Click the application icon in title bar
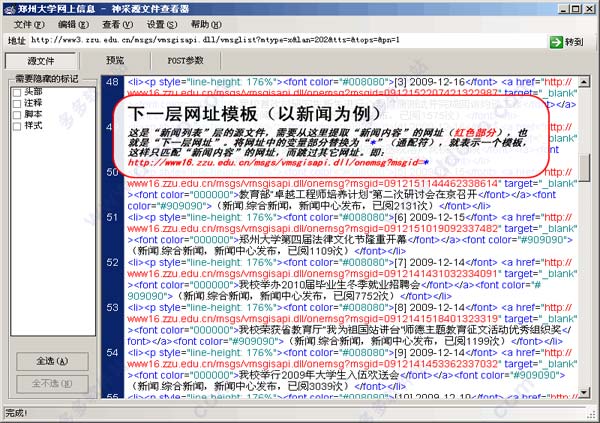 point(9,9)
